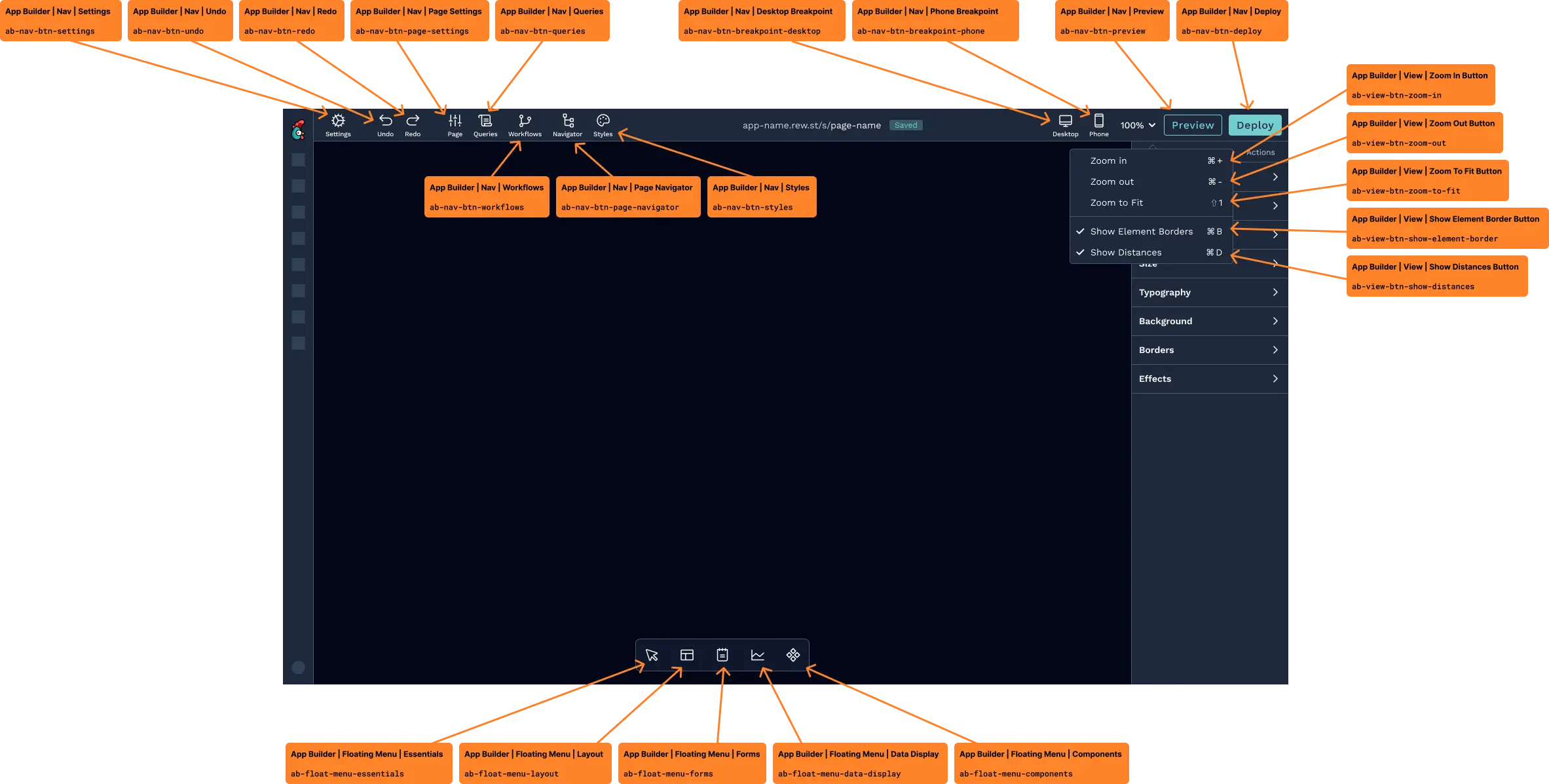Select Zoom to Fit from the menu
Viewport: 1549px width, 784px height.
pyautogui.click(x=1117, y=202)
